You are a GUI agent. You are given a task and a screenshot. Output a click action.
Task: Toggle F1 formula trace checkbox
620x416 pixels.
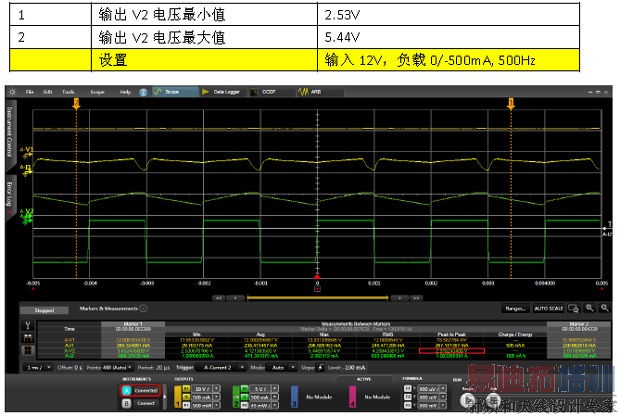point(408,389)
